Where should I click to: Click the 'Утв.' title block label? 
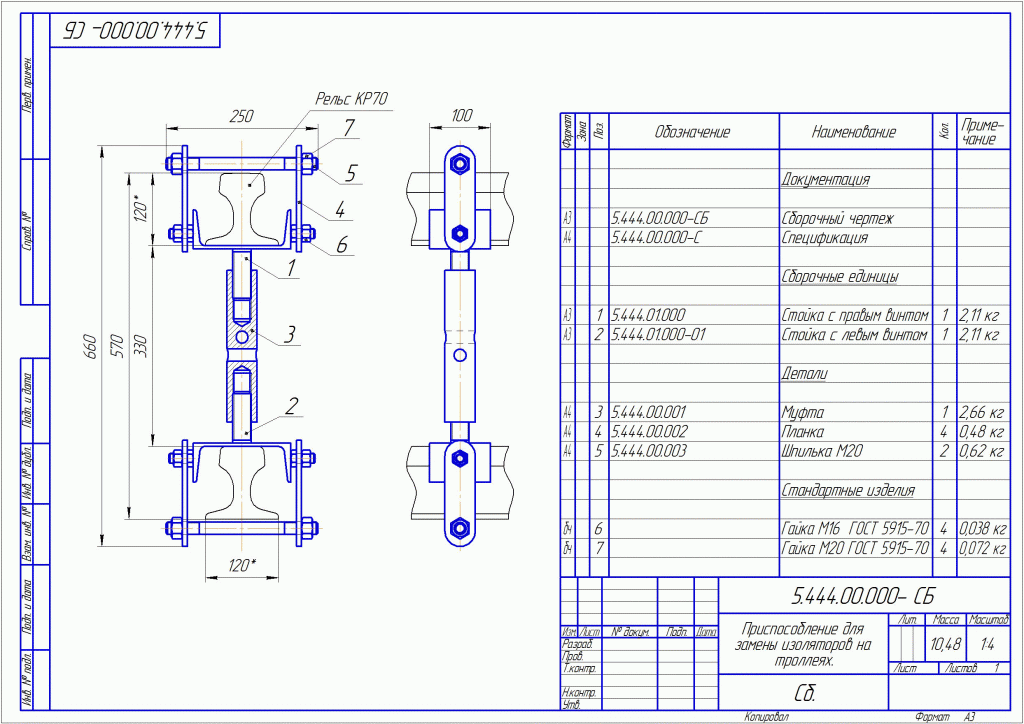click(570, 704)
